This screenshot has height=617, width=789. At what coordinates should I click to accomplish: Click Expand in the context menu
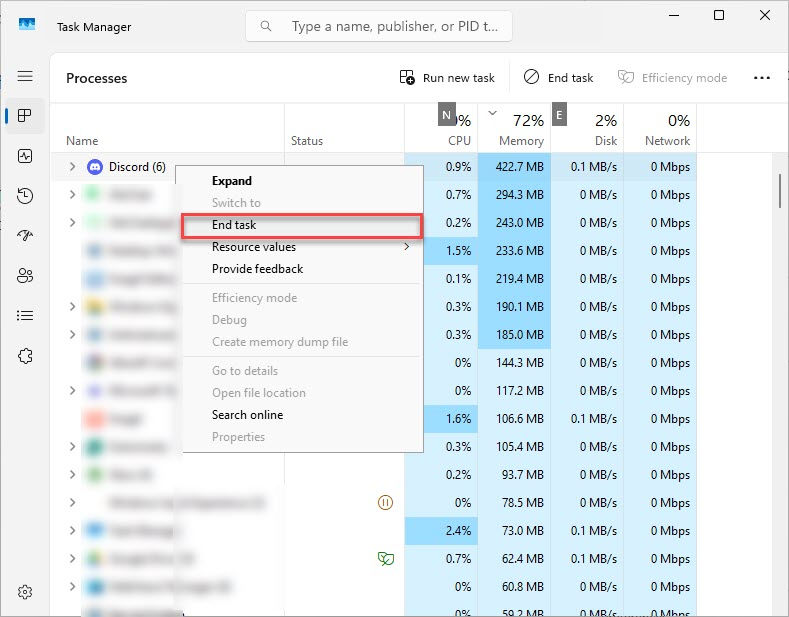click(x=232, y=181)
